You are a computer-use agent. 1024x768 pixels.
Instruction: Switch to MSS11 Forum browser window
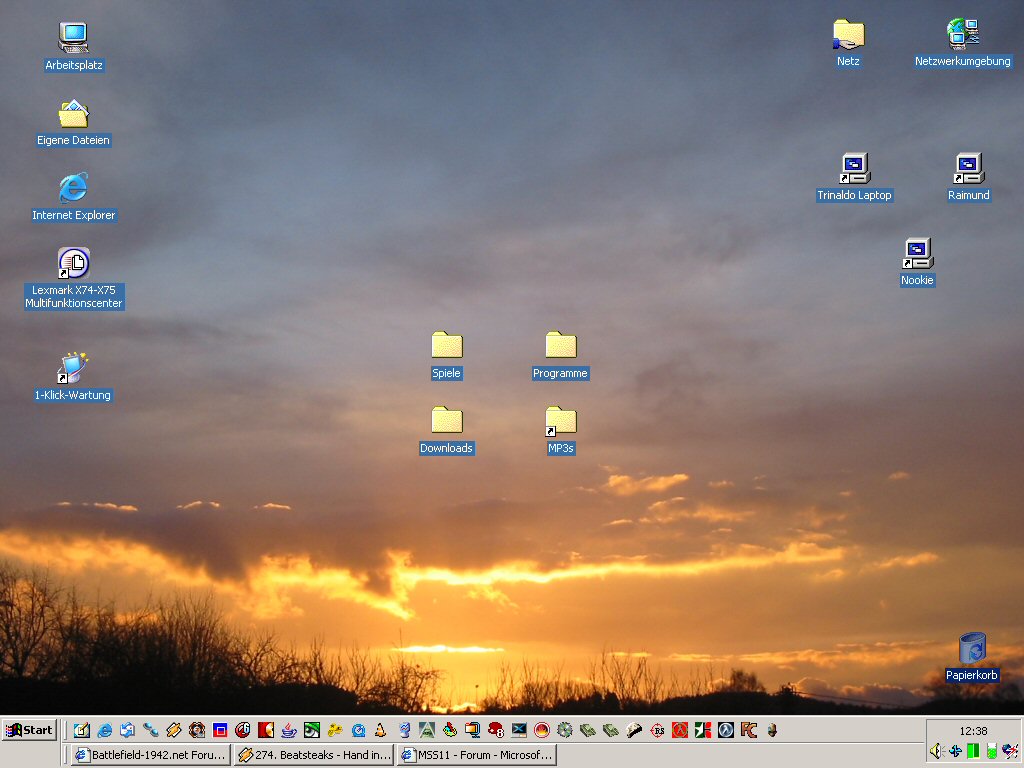click(476, 755)
